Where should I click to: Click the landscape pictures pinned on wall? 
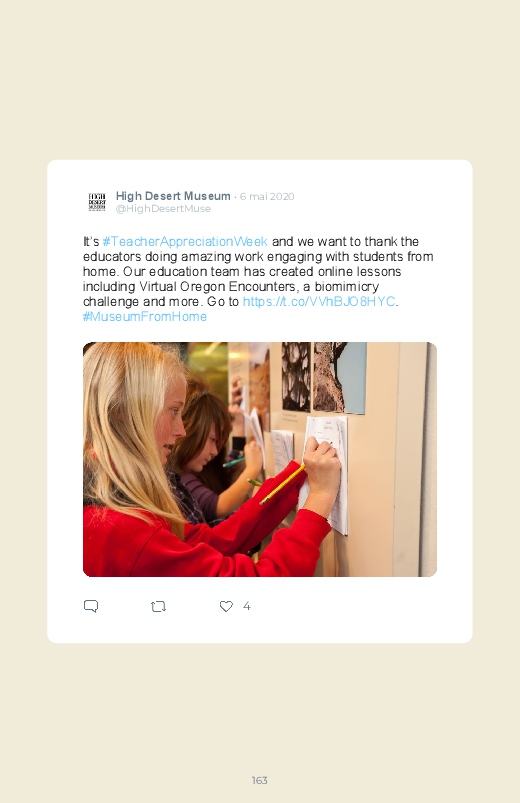(x=324, y=378)
